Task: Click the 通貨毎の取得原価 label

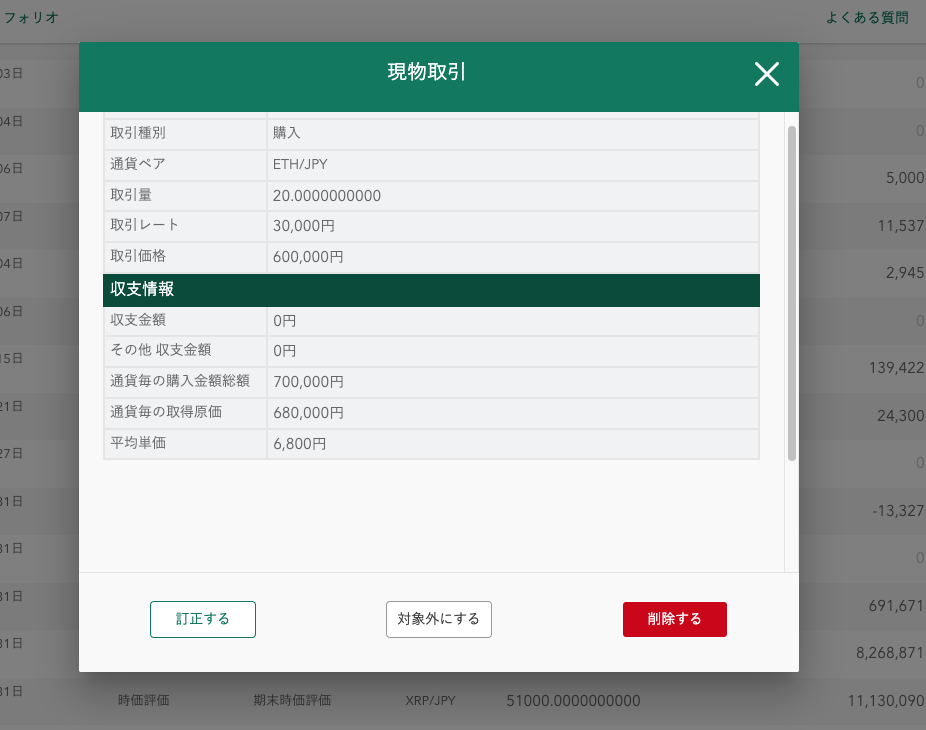Action: pyautogui.click(x=166, y=412)
